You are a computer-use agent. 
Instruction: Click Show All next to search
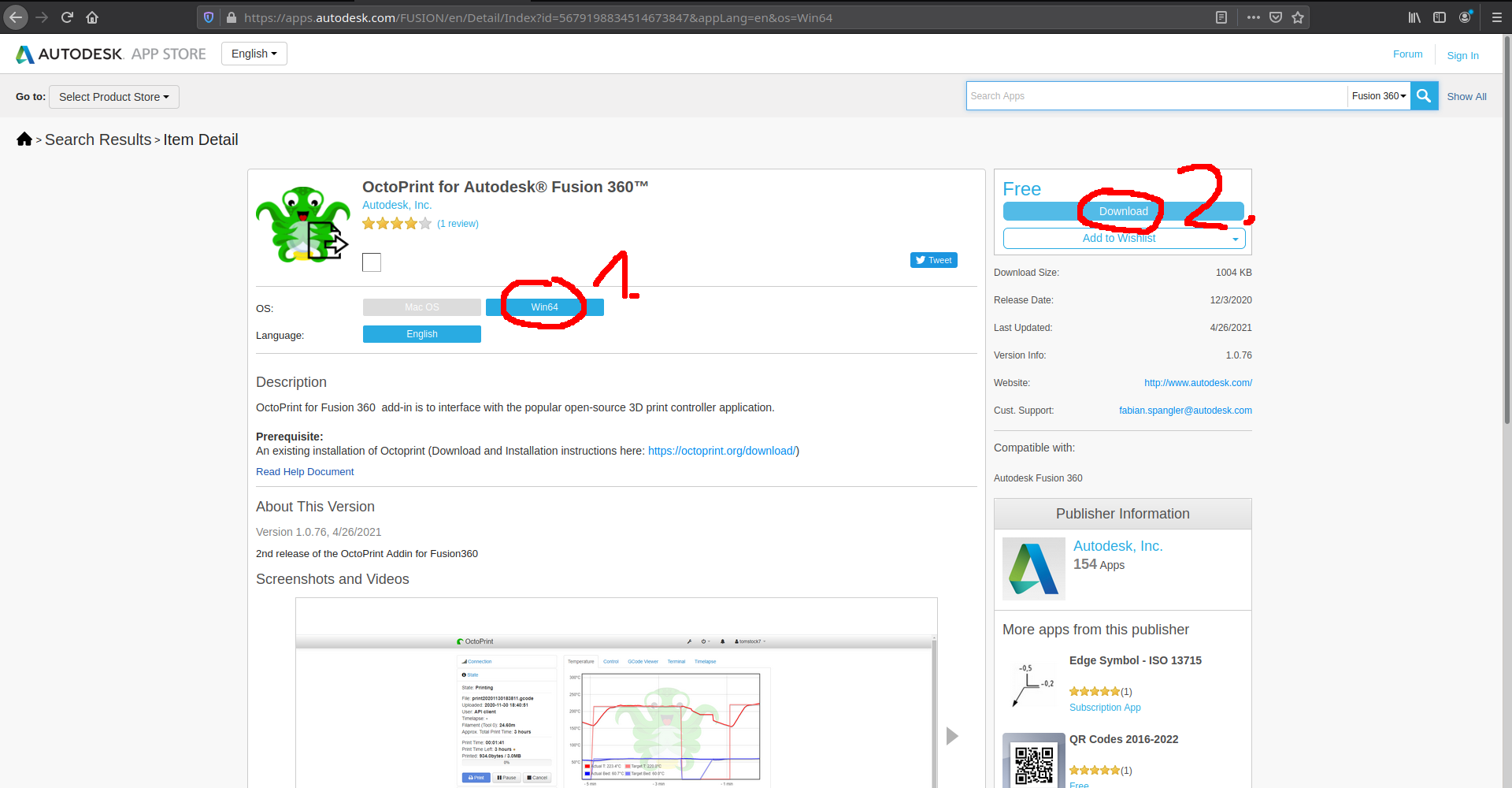coord(1466,96)
